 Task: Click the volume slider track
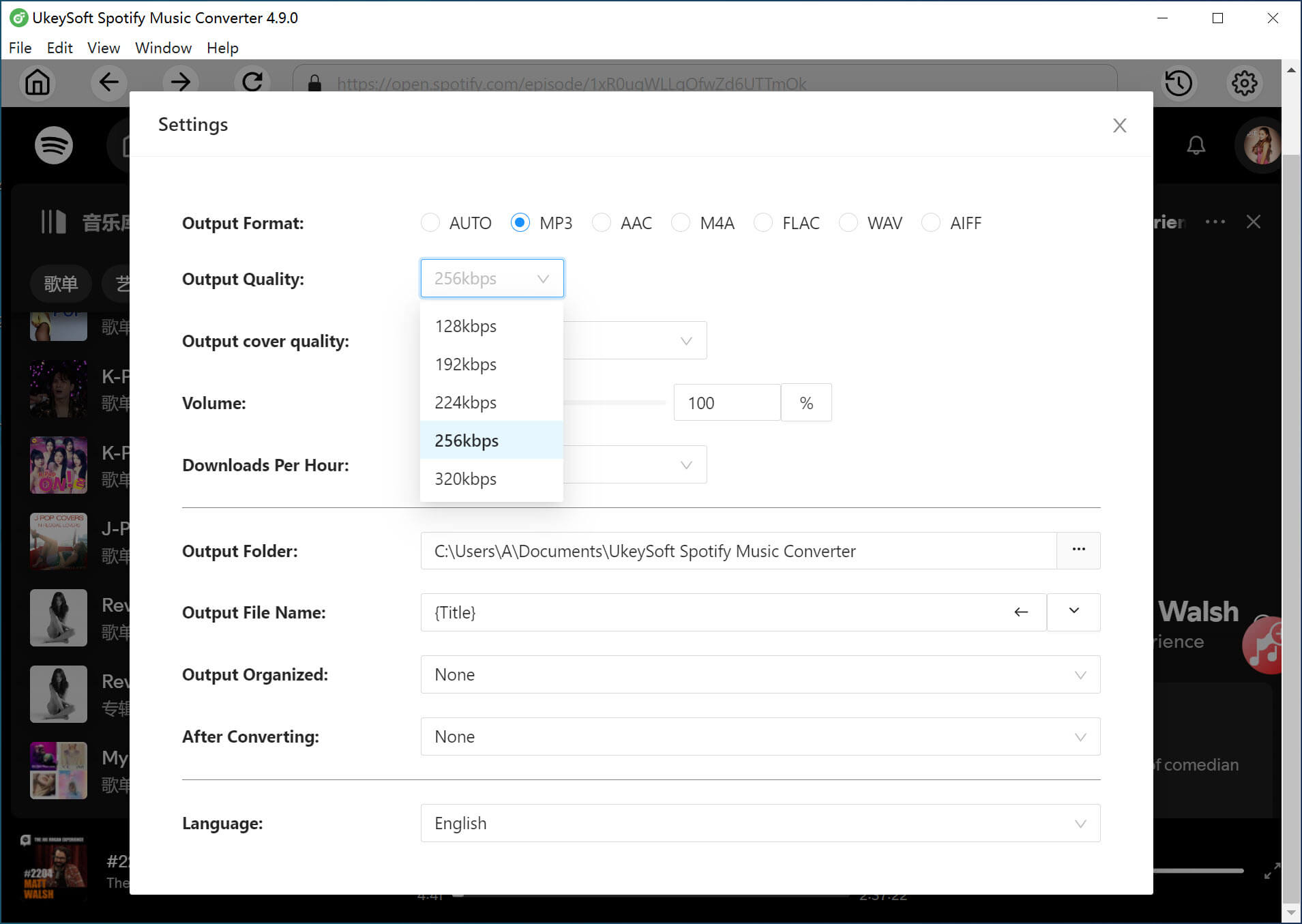point(615,402)
